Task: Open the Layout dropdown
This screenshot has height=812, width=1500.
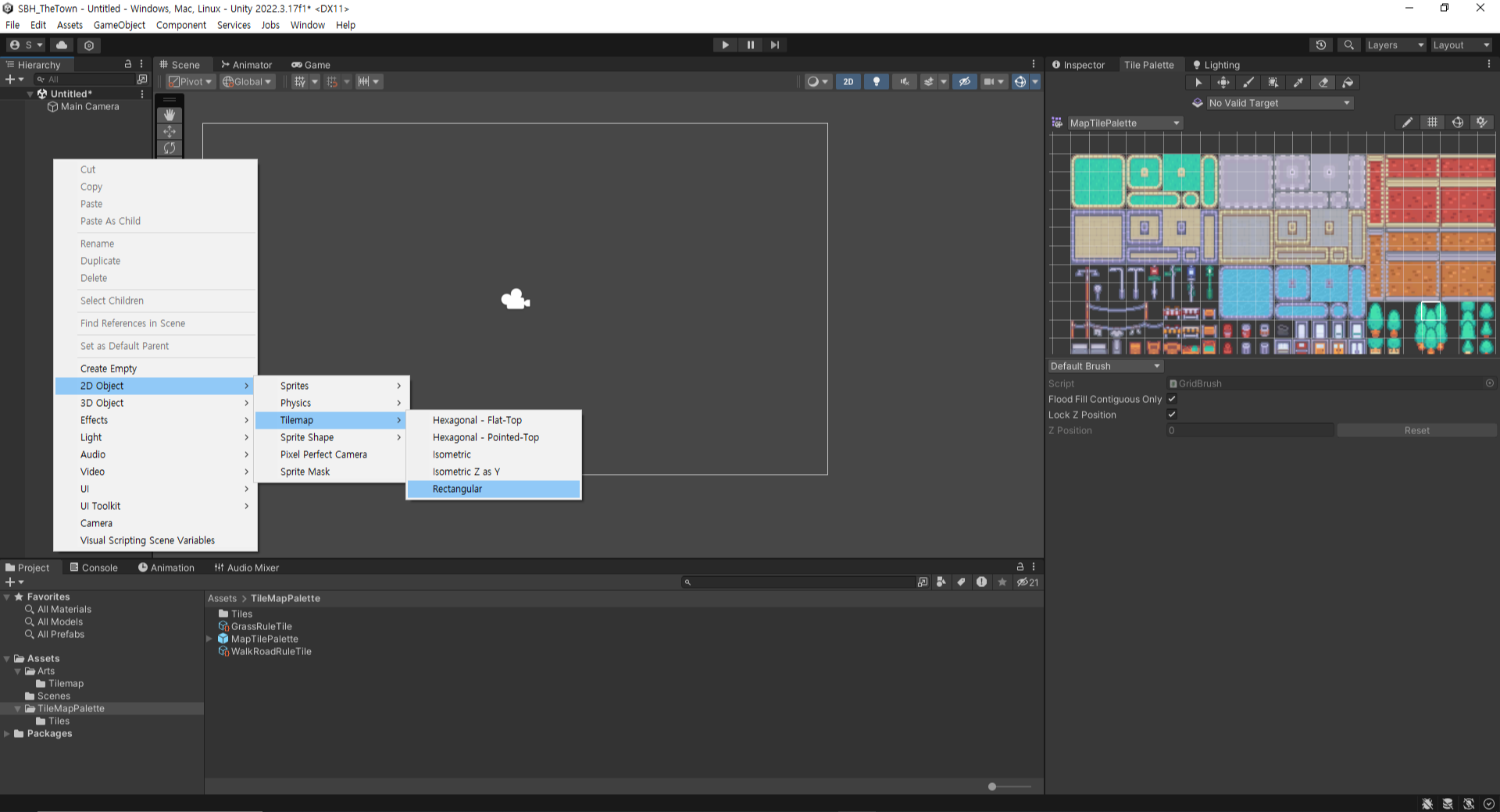Action: click(1461, 45)
